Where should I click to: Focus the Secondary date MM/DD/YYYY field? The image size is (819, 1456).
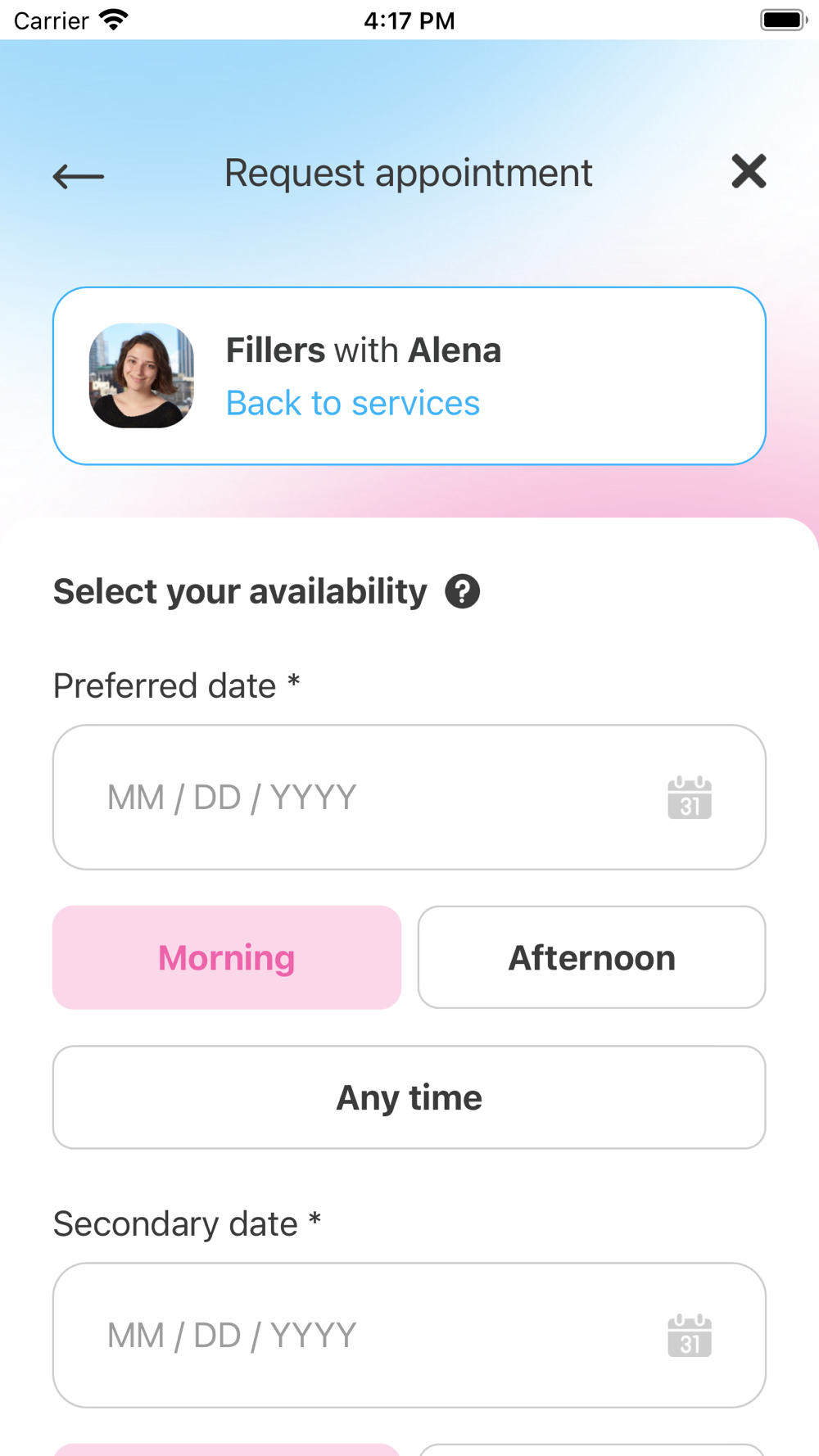coord(409,1336)
